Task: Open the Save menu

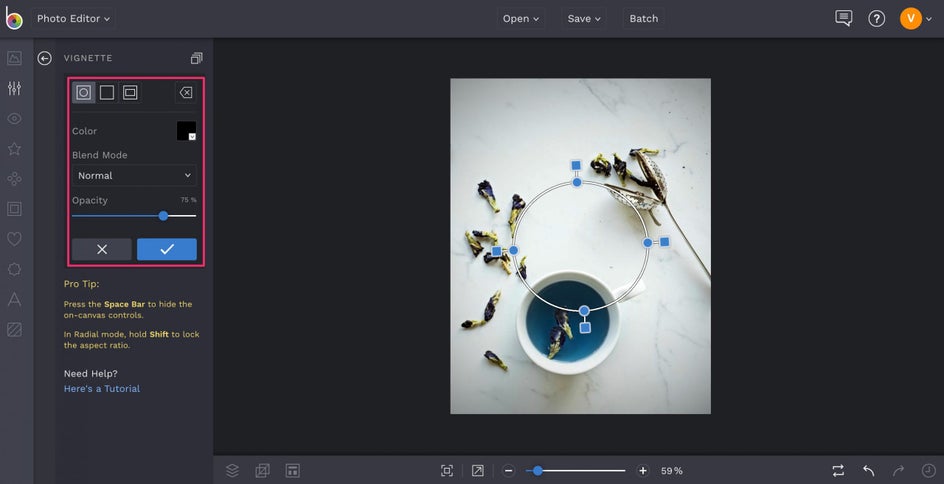Action: point(584,19)
